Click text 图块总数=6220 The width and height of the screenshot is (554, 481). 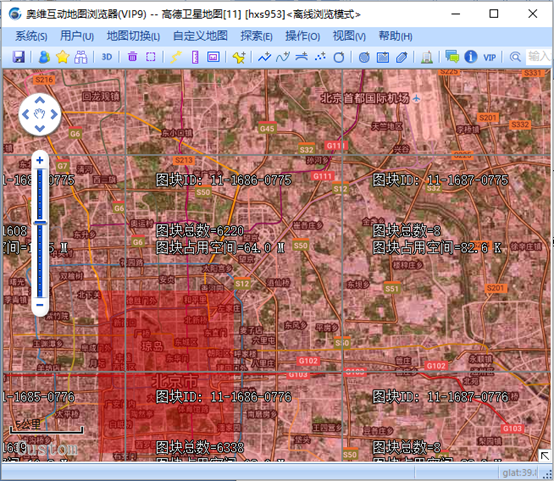coord(200,231)
